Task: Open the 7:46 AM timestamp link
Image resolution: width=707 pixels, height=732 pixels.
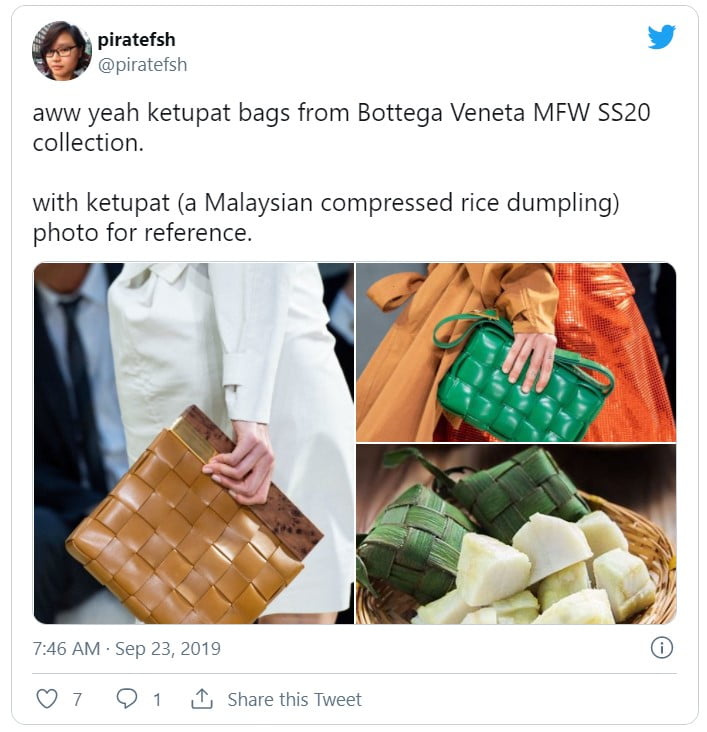Action: pyautogui.click(x=66, y=648)
